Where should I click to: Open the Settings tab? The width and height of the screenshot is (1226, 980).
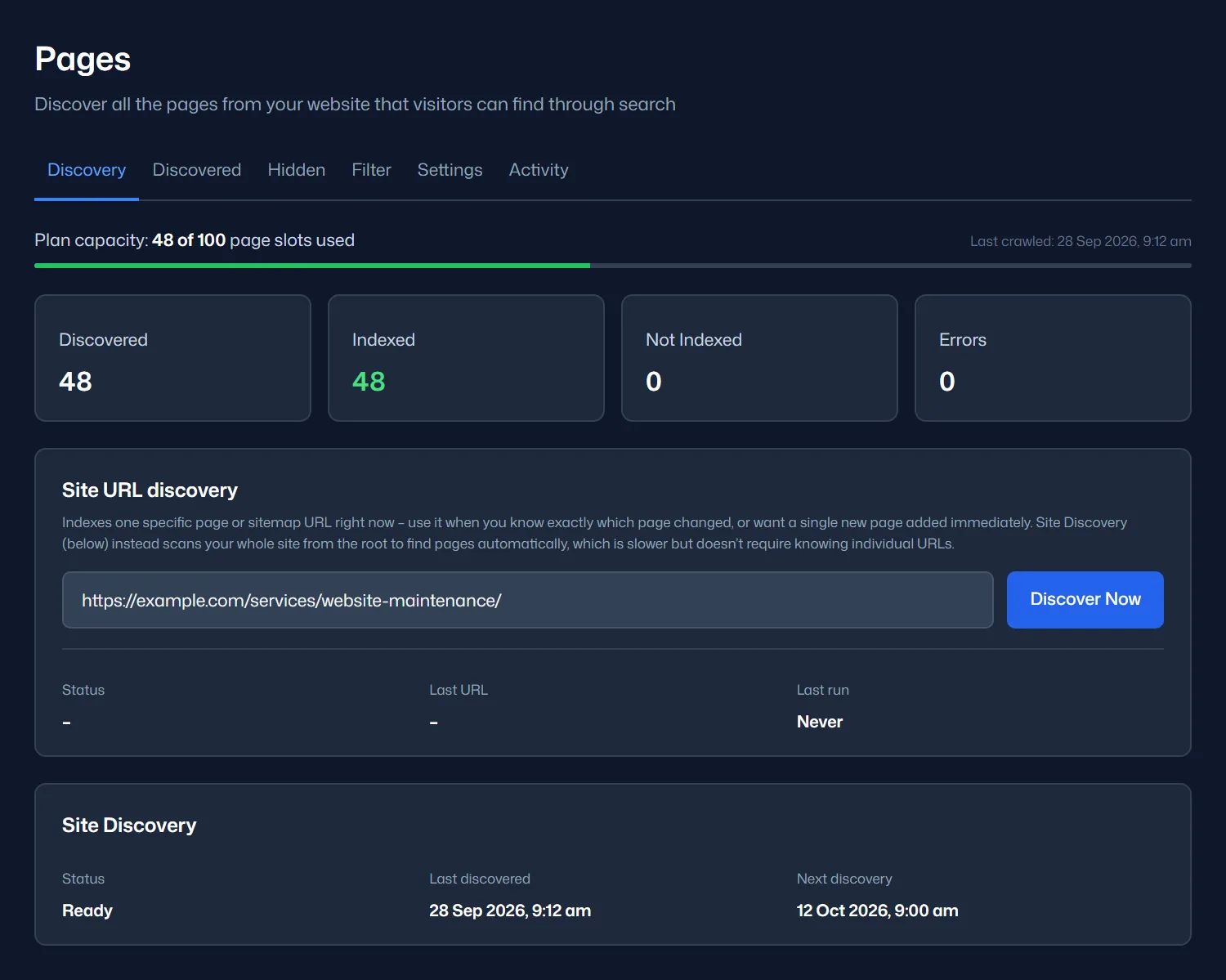[450, 170]
